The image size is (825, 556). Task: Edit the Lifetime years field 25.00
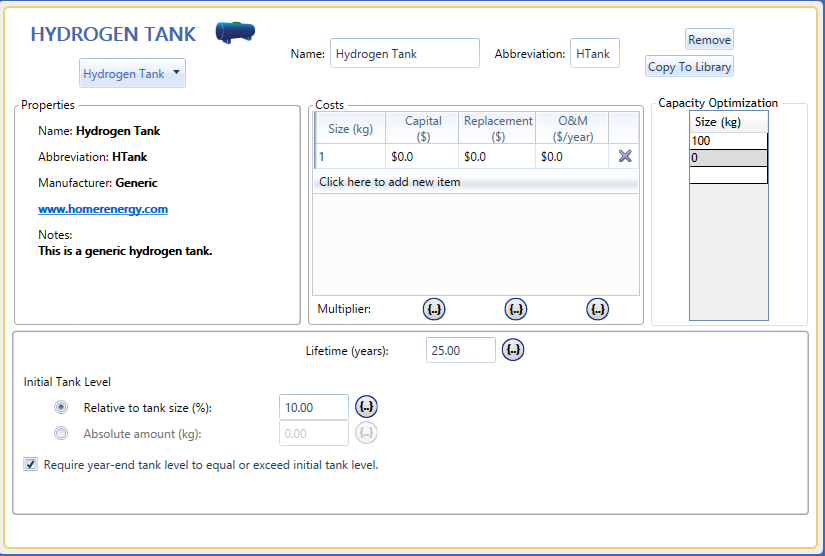coord(460,350)
